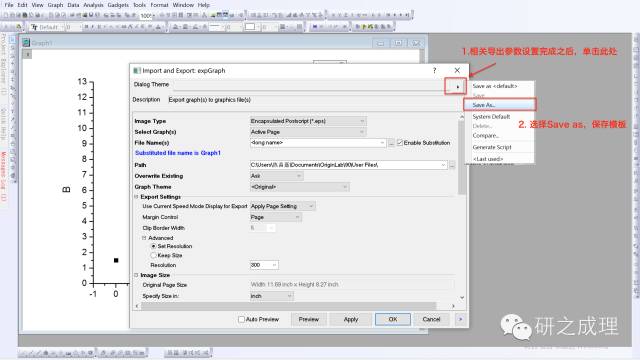Open the Speed Mode Display for Export dropdown

pos(282,206)
